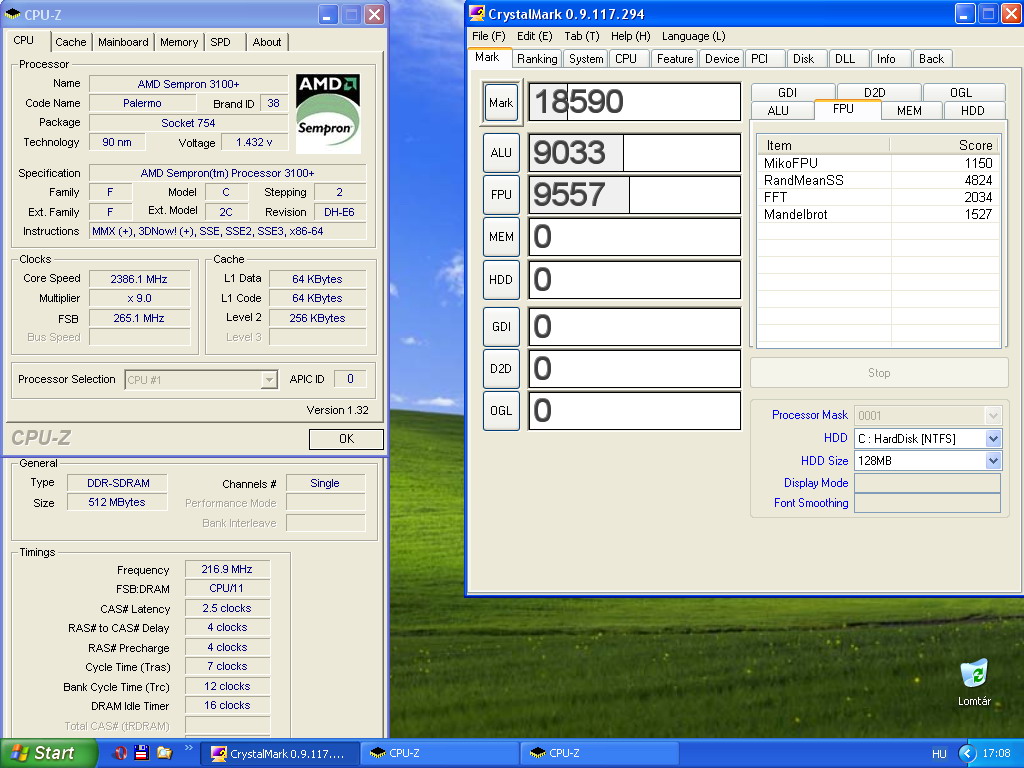1024x768 pixels.
Task: Select HDD results tab in right panel
Action: (972, 110)
